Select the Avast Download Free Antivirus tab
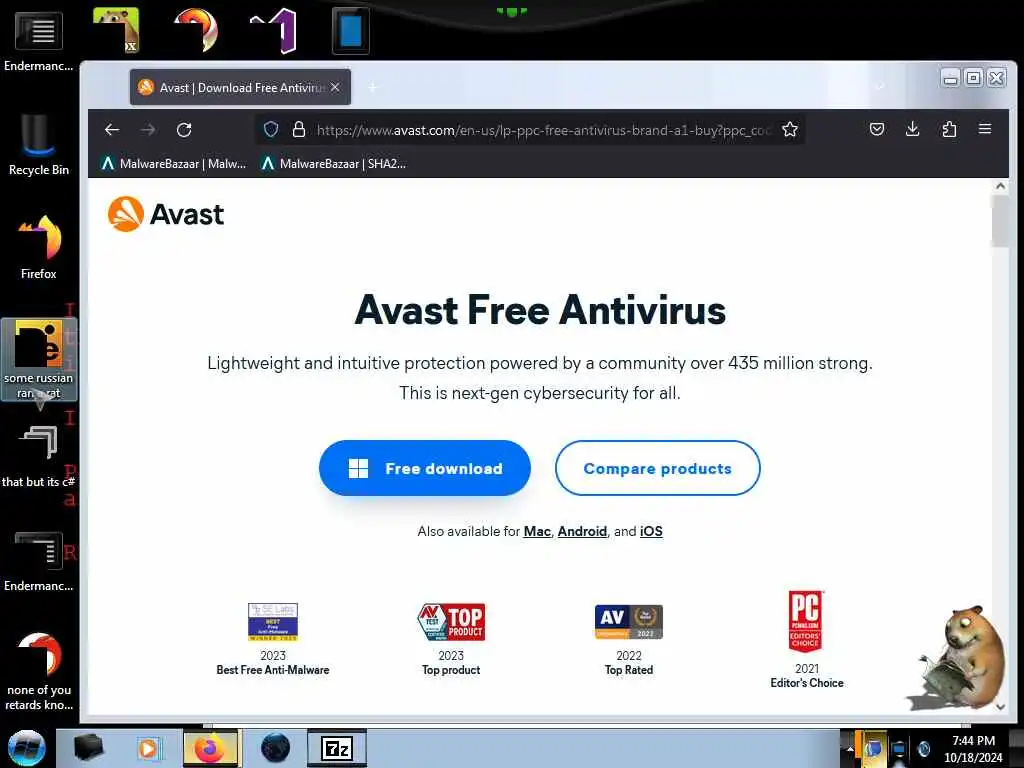 240,88
